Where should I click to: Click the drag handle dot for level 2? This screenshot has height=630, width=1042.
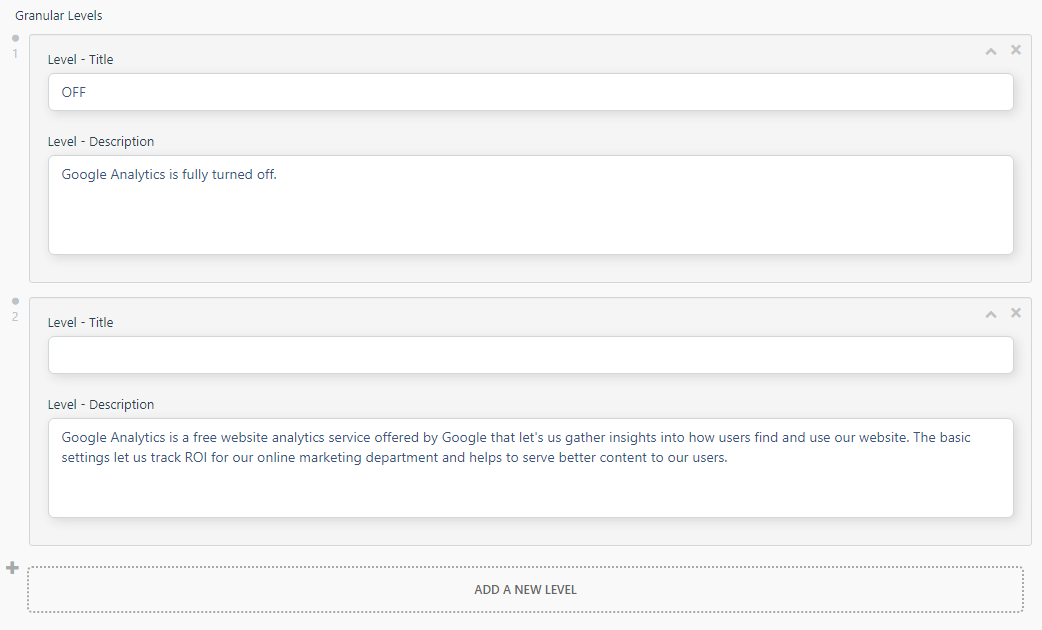pos(14,300)
